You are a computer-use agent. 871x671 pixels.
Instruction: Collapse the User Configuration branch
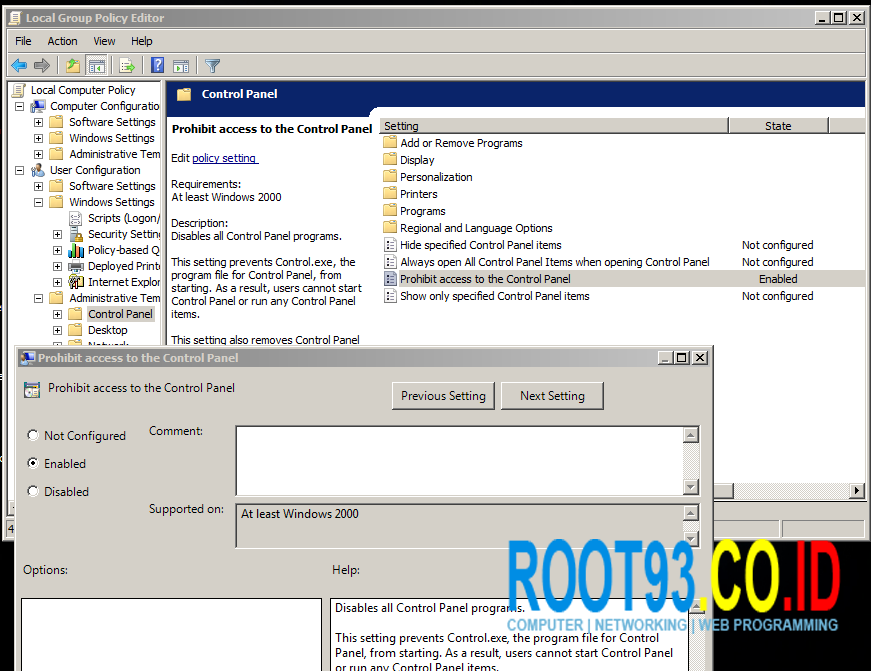coord(19,170)
